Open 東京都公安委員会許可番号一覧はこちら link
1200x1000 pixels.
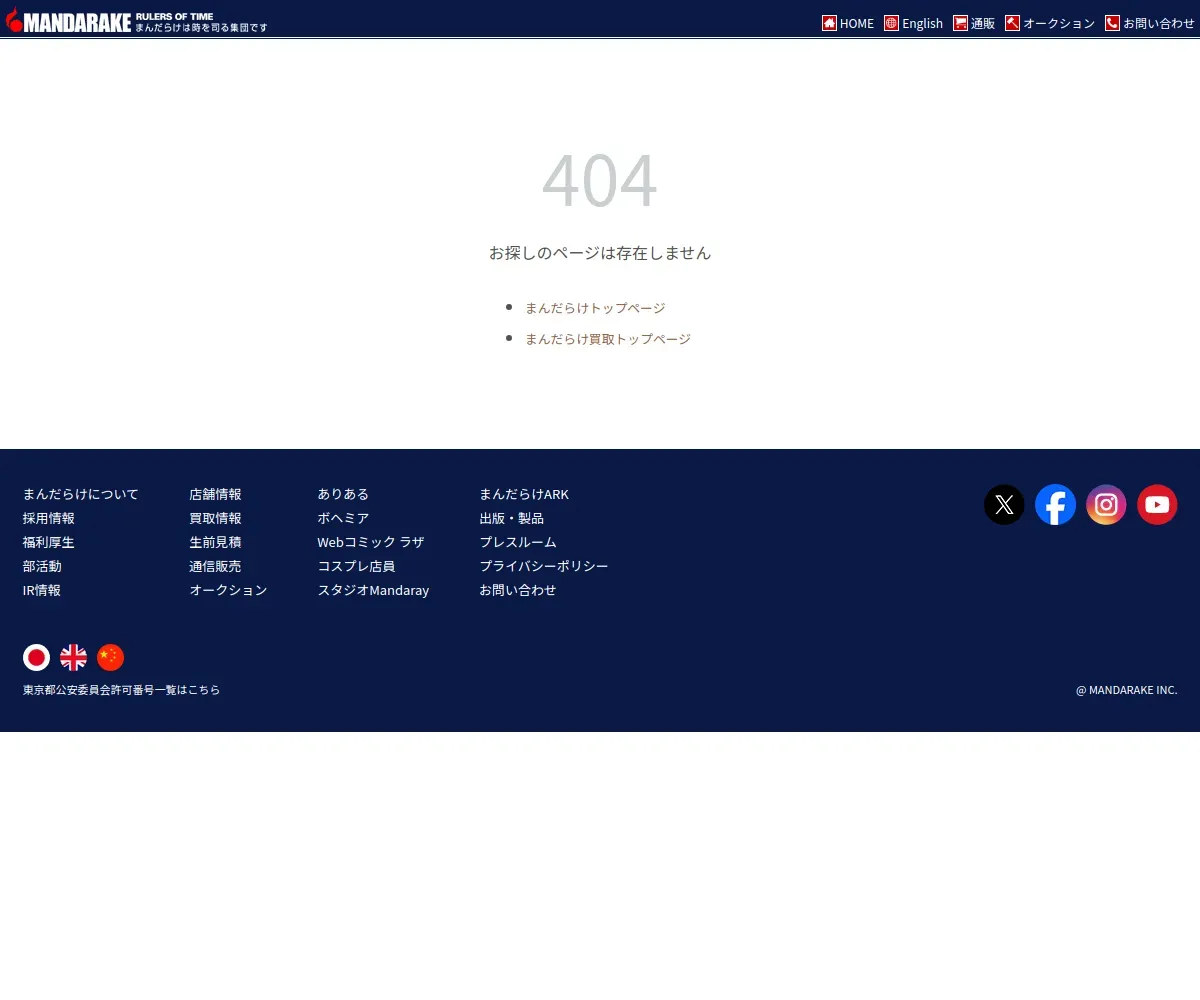(121, 690)
